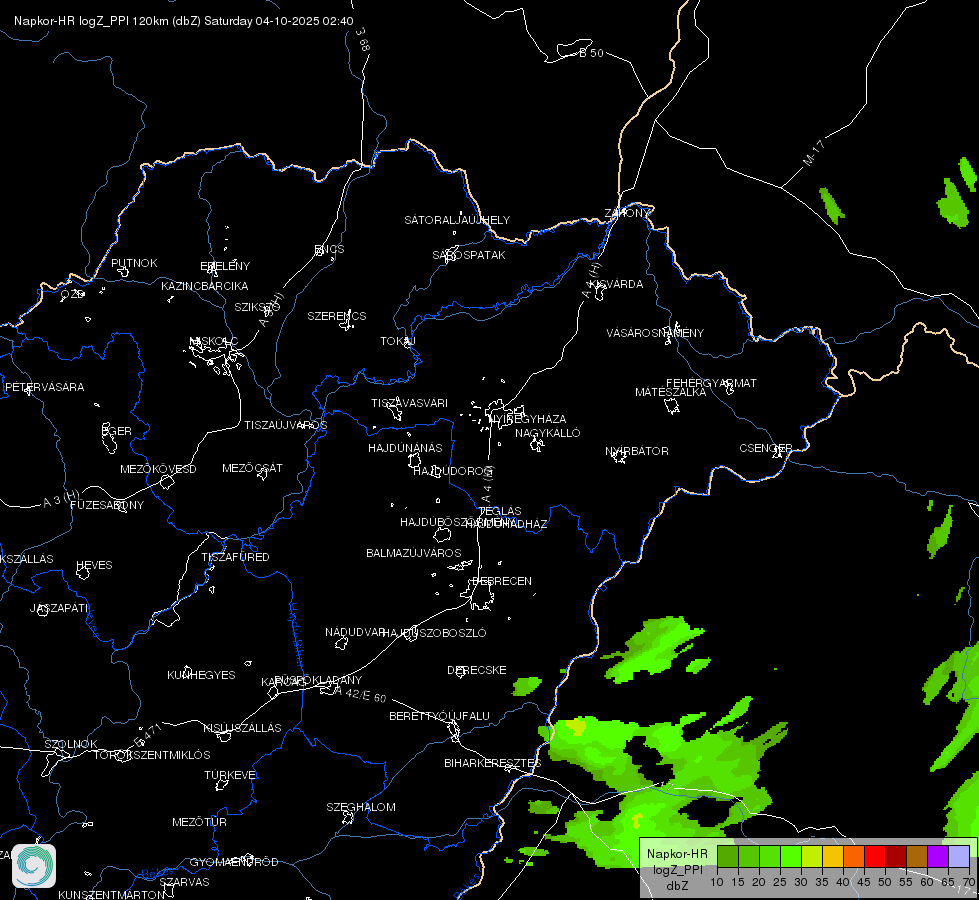Click the KISÚJSZÁLLÁS label
Viewport: 979px width, 900px height.
tap(242, 728)
